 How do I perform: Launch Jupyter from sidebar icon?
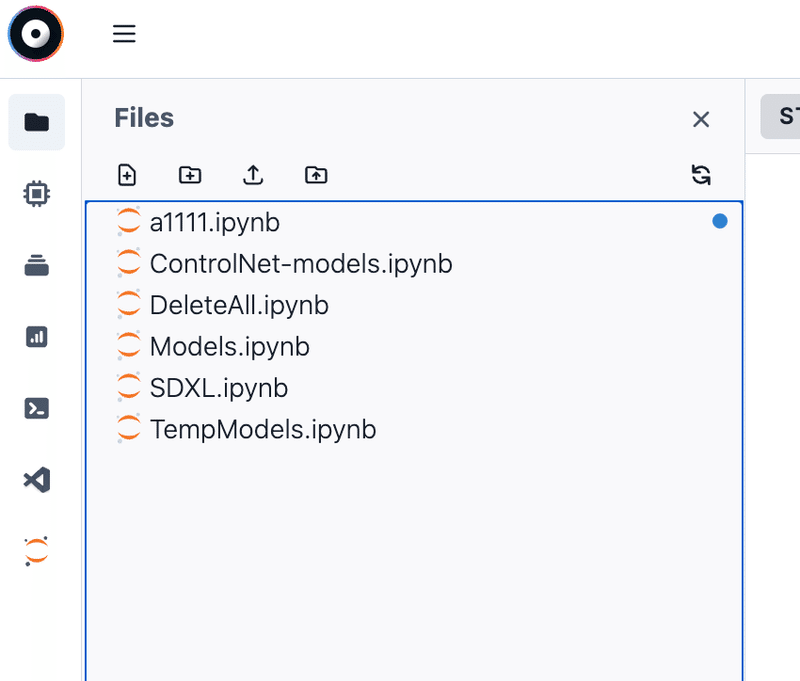pos(37,551)
